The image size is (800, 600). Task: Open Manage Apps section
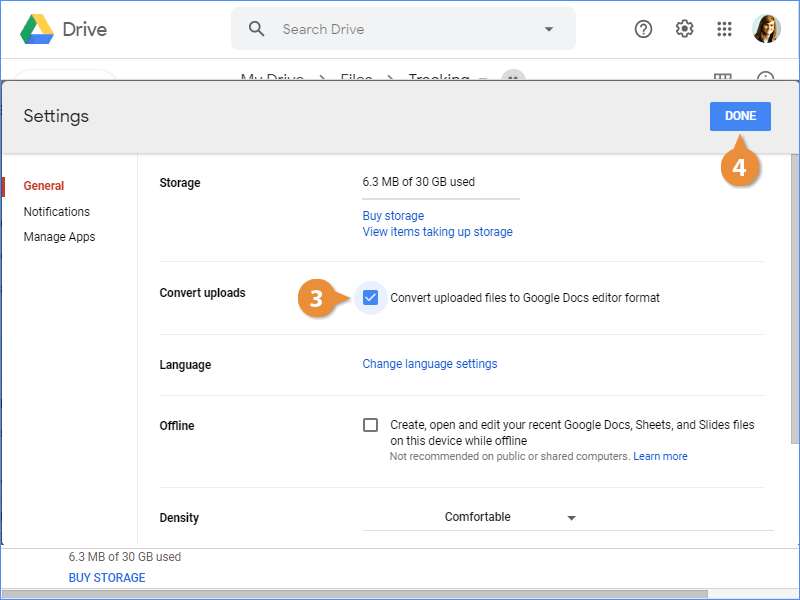coord(59,237)
